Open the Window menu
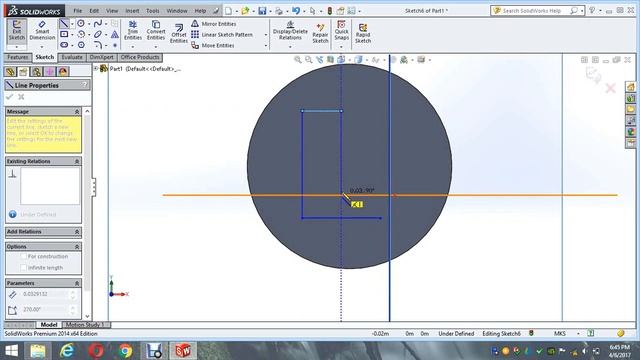This screenshot has width=640, height=360. point(177,11)
